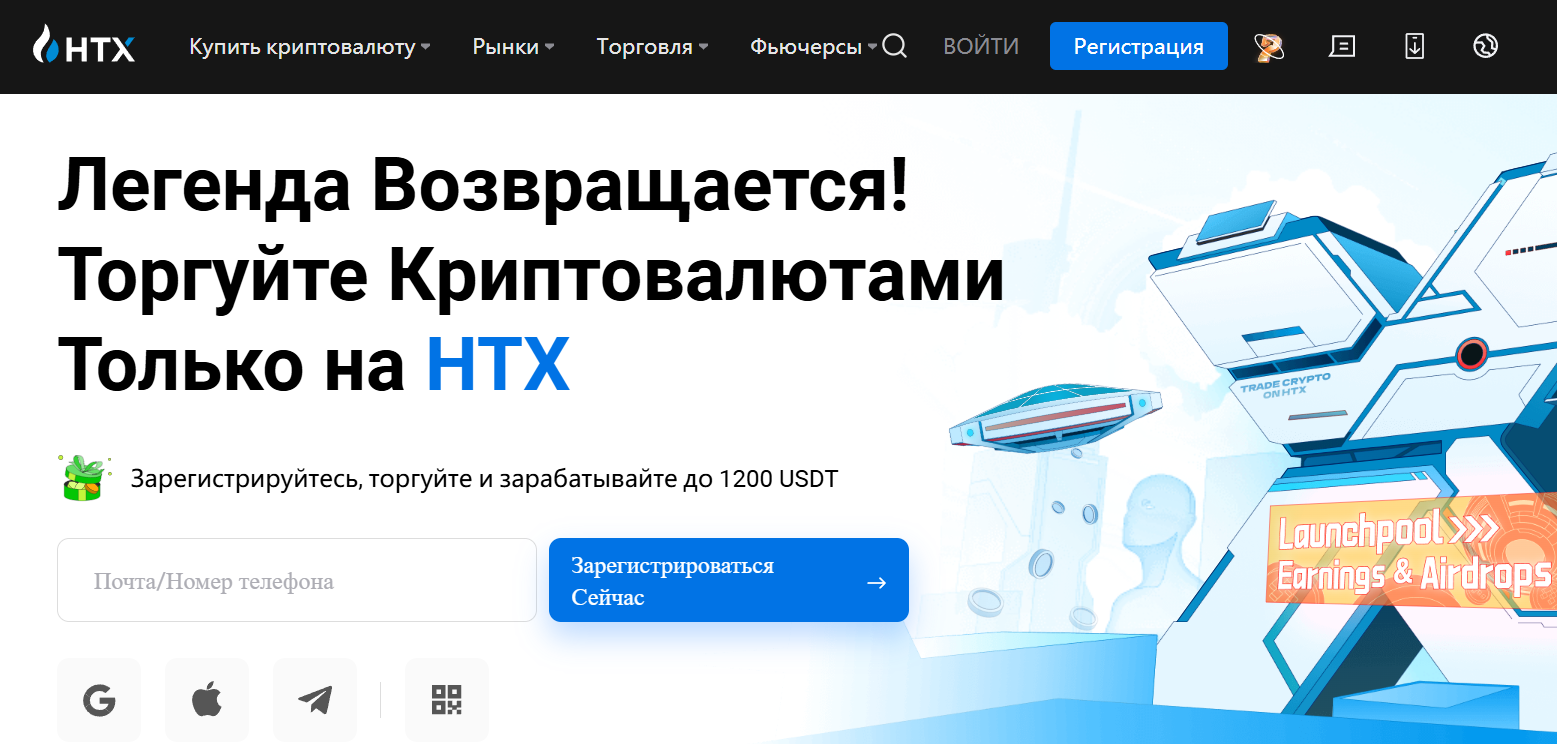Expand the Купить криптовалюту menu
1557x744 pixels.
pos(310,47)
